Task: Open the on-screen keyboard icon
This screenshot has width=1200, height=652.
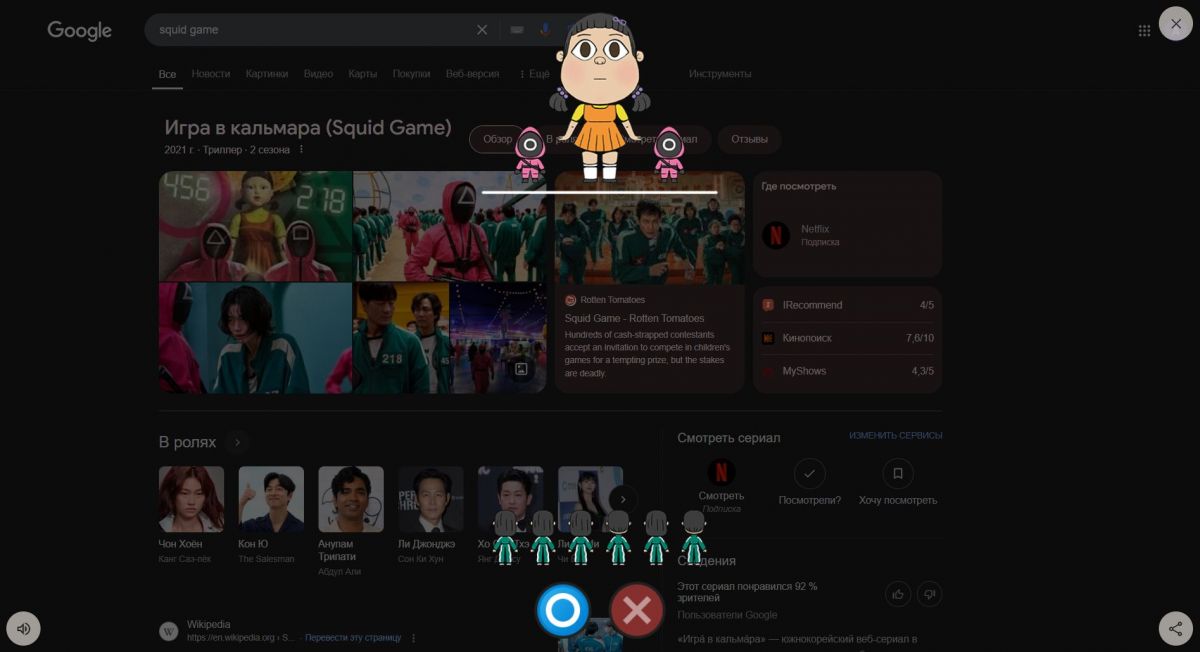Action: click(517, 30)
